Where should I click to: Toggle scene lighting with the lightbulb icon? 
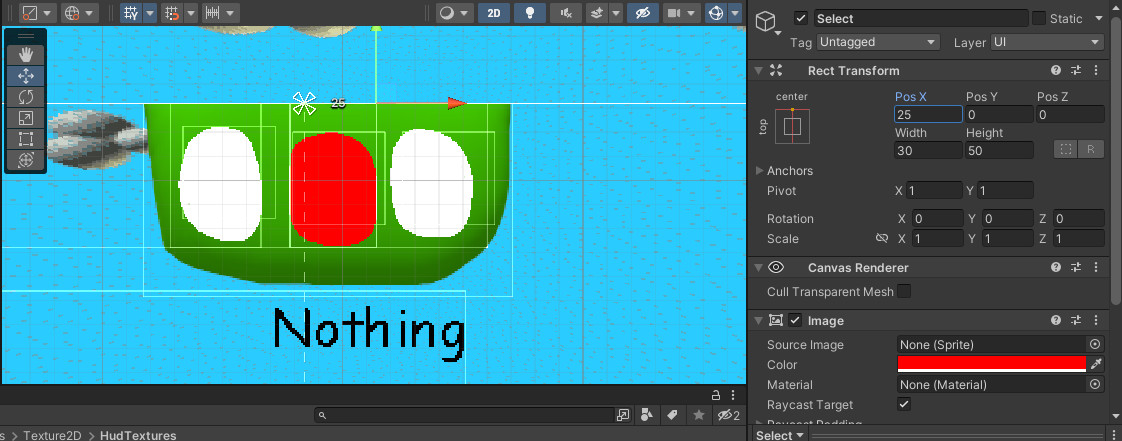tap(530, 13)
